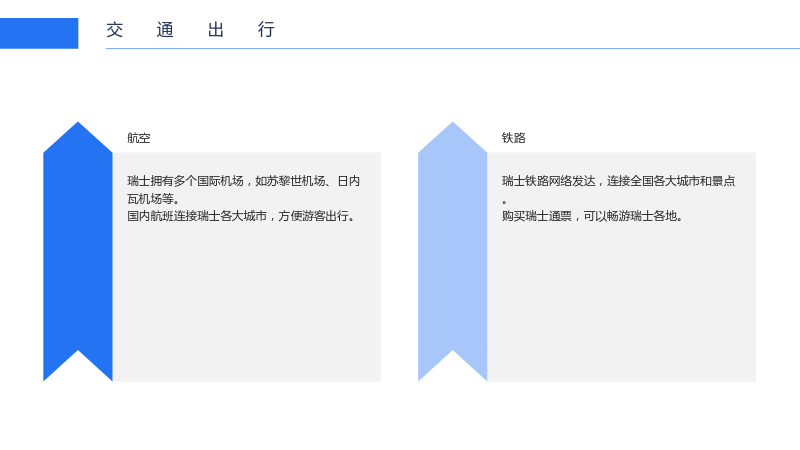Click the lone period in railway text

505,202
